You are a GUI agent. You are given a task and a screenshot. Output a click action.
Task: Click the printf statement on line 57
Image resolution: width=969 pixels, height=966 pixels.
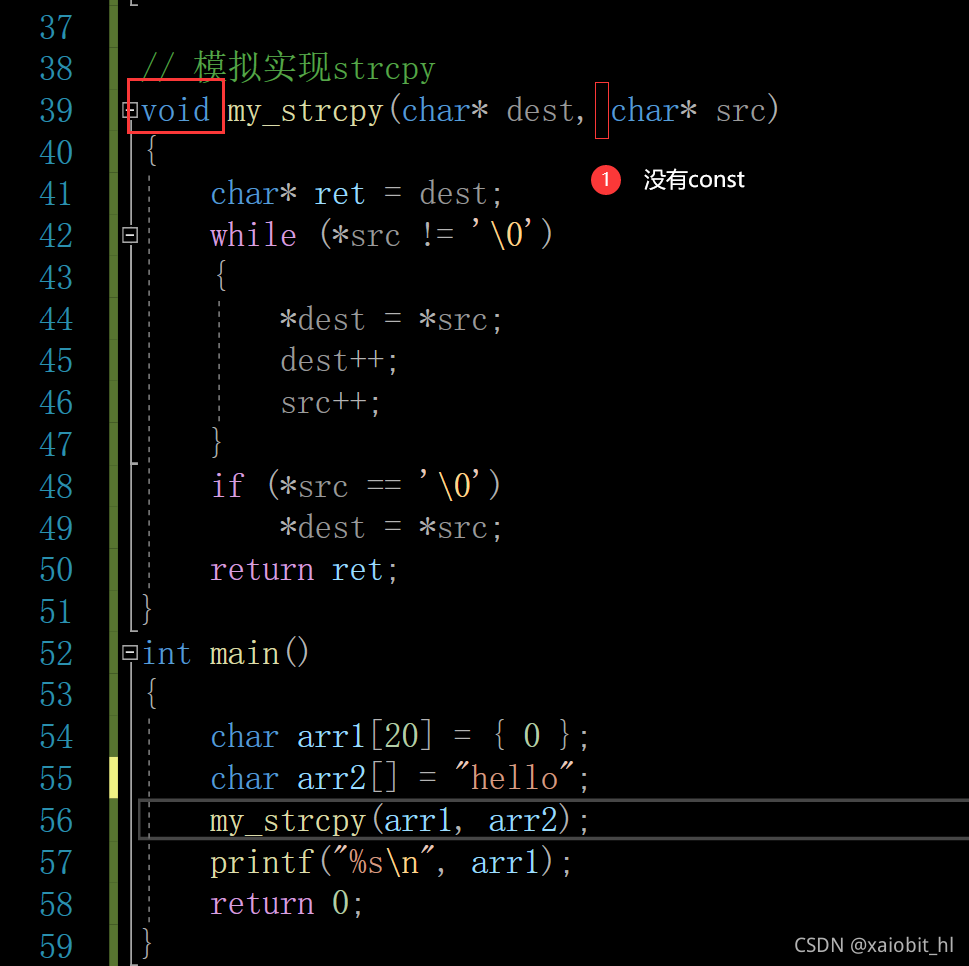point(390,861)
